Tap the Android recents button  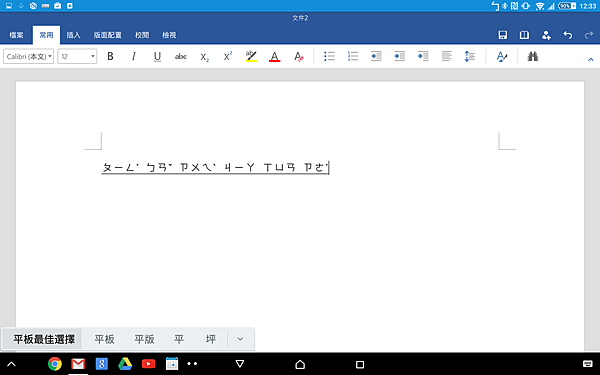pyautogui.click(x=360, y=364)
